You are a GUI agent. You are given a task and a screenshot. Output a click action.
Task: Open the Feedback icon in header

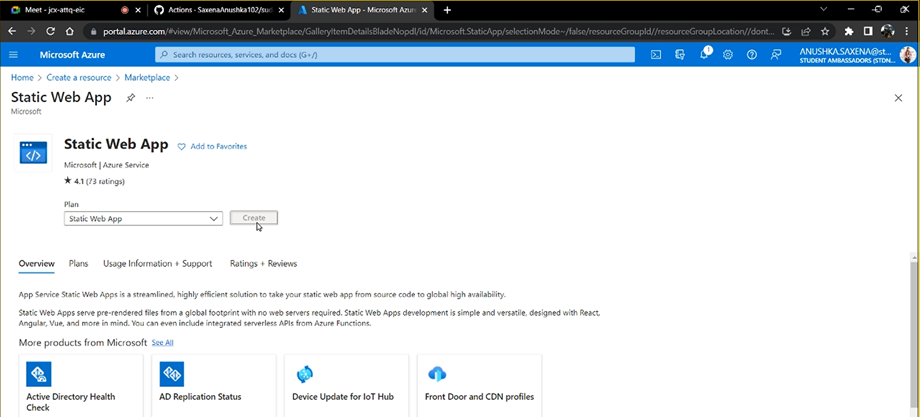pyautogui.click(x=776, y=55)
